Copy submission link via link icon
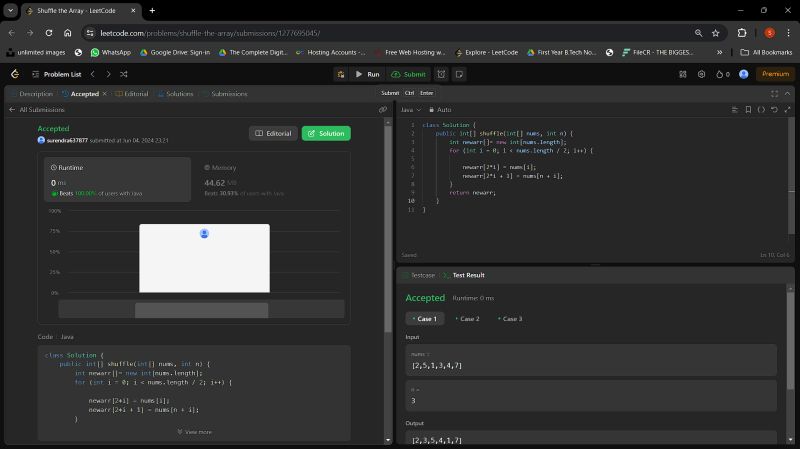 (382, 109)
